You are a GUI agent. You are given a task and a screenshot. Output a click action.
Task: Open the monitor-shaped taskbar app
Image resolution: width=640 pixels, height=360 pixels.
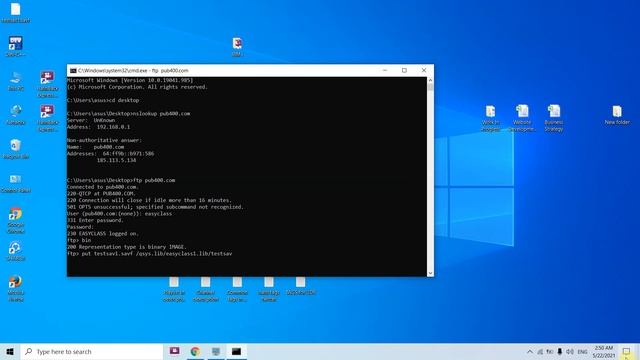(216, 351)
